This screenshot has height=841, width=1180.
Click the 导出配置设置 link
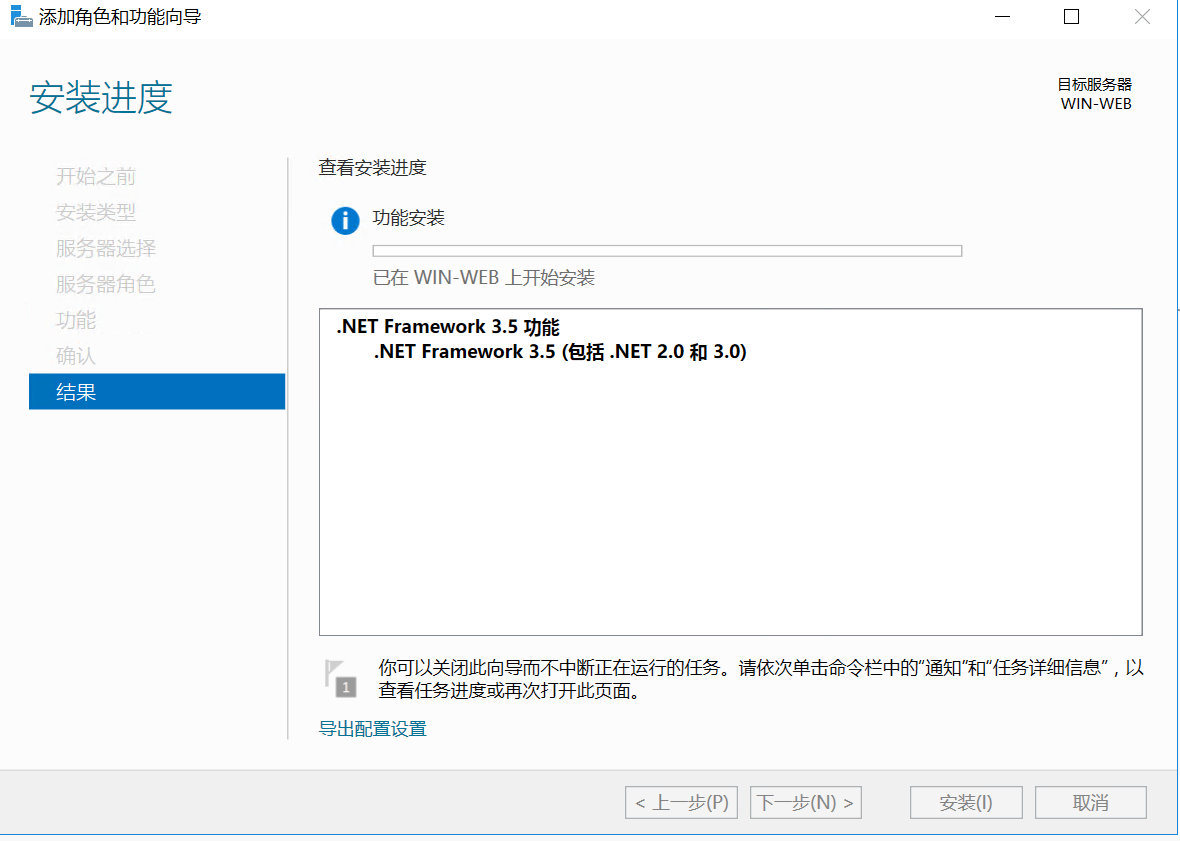coord(373,729)
